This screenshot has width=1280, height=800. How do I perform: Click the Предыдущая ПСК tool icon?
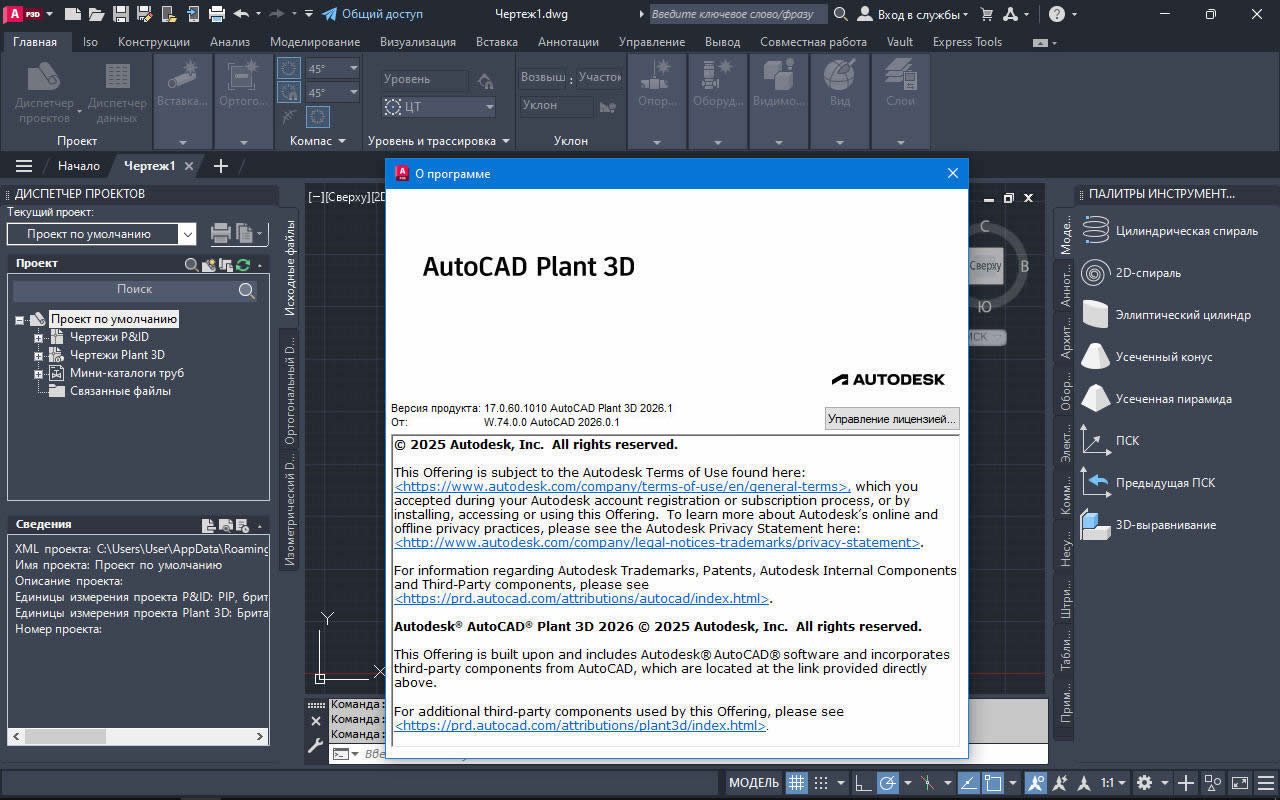1097,483
